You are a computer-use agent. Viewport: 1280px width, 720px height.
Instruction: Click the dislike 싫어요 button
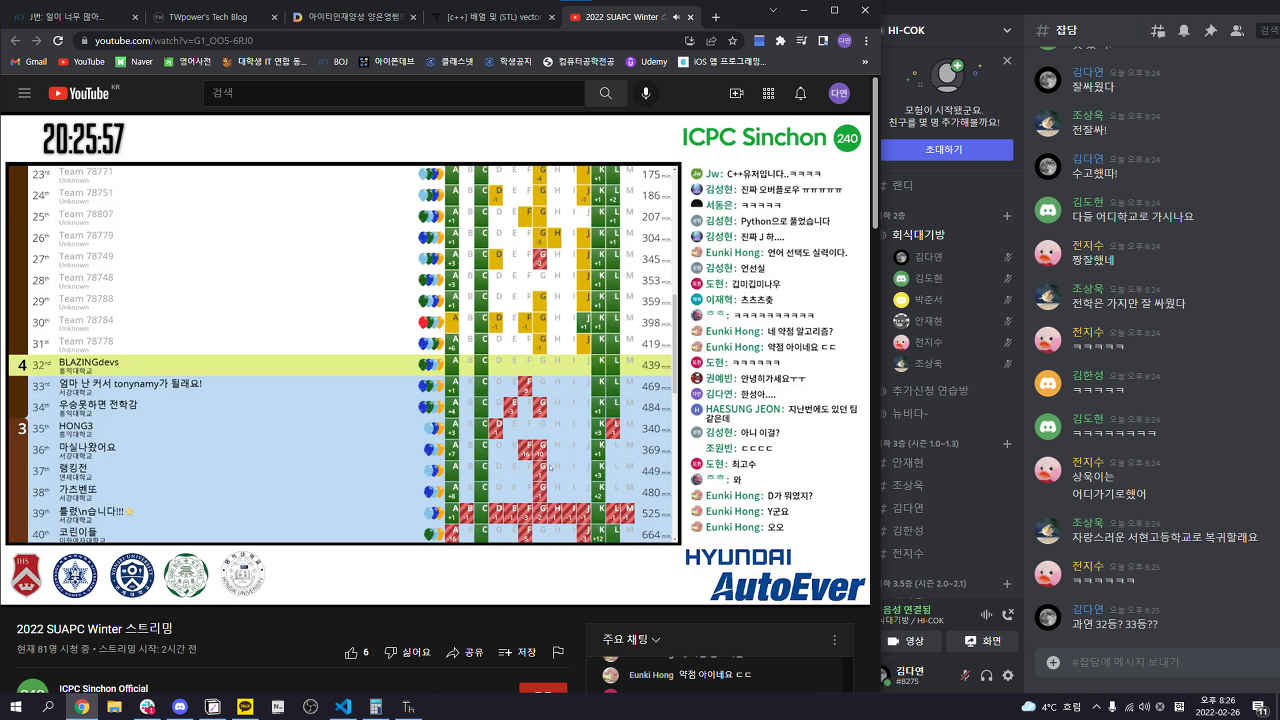point(408,652)
